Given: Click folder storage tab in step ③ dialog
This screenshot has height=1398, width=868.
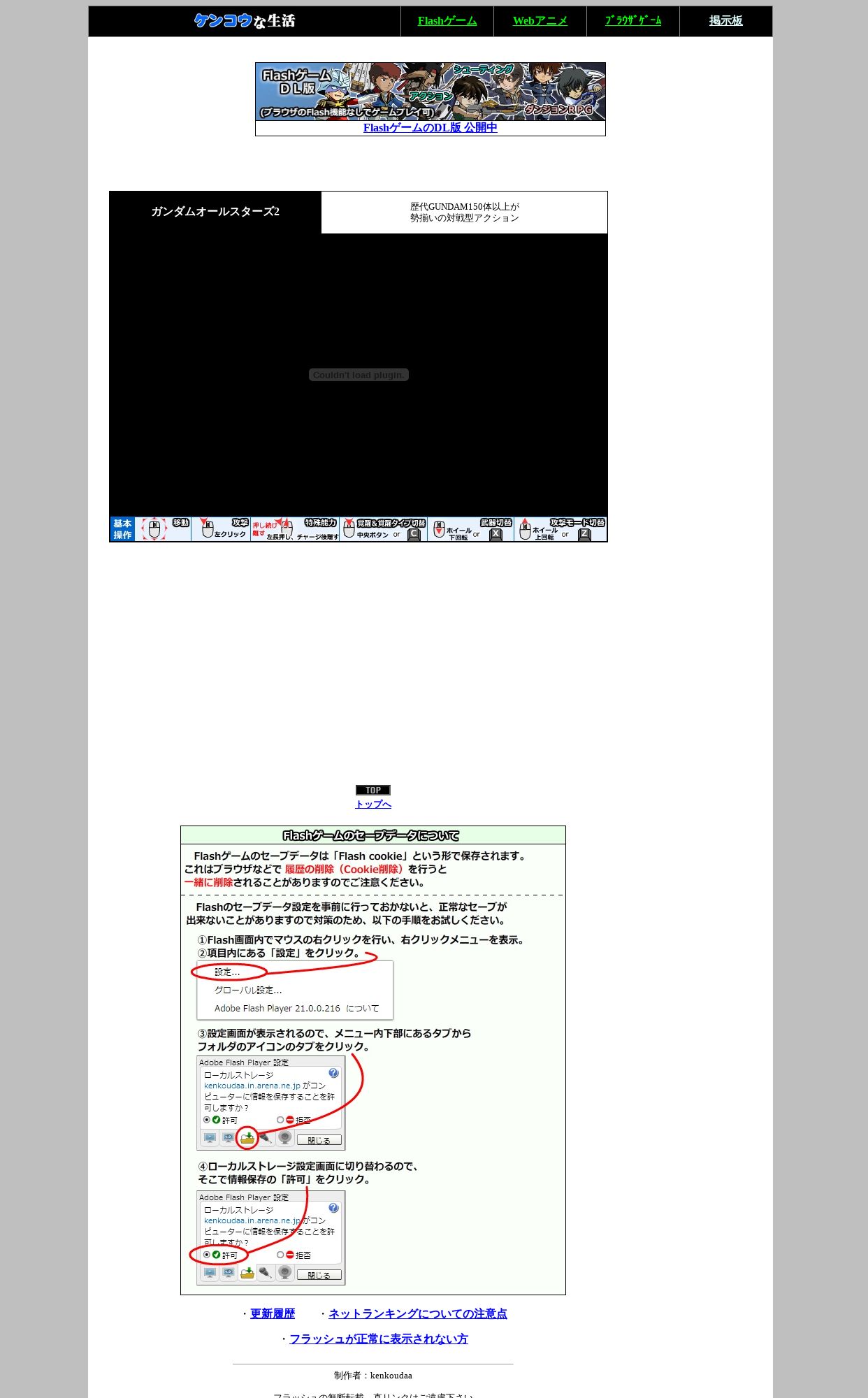Looking at the screenshot, I should (x=247, y=1139).
